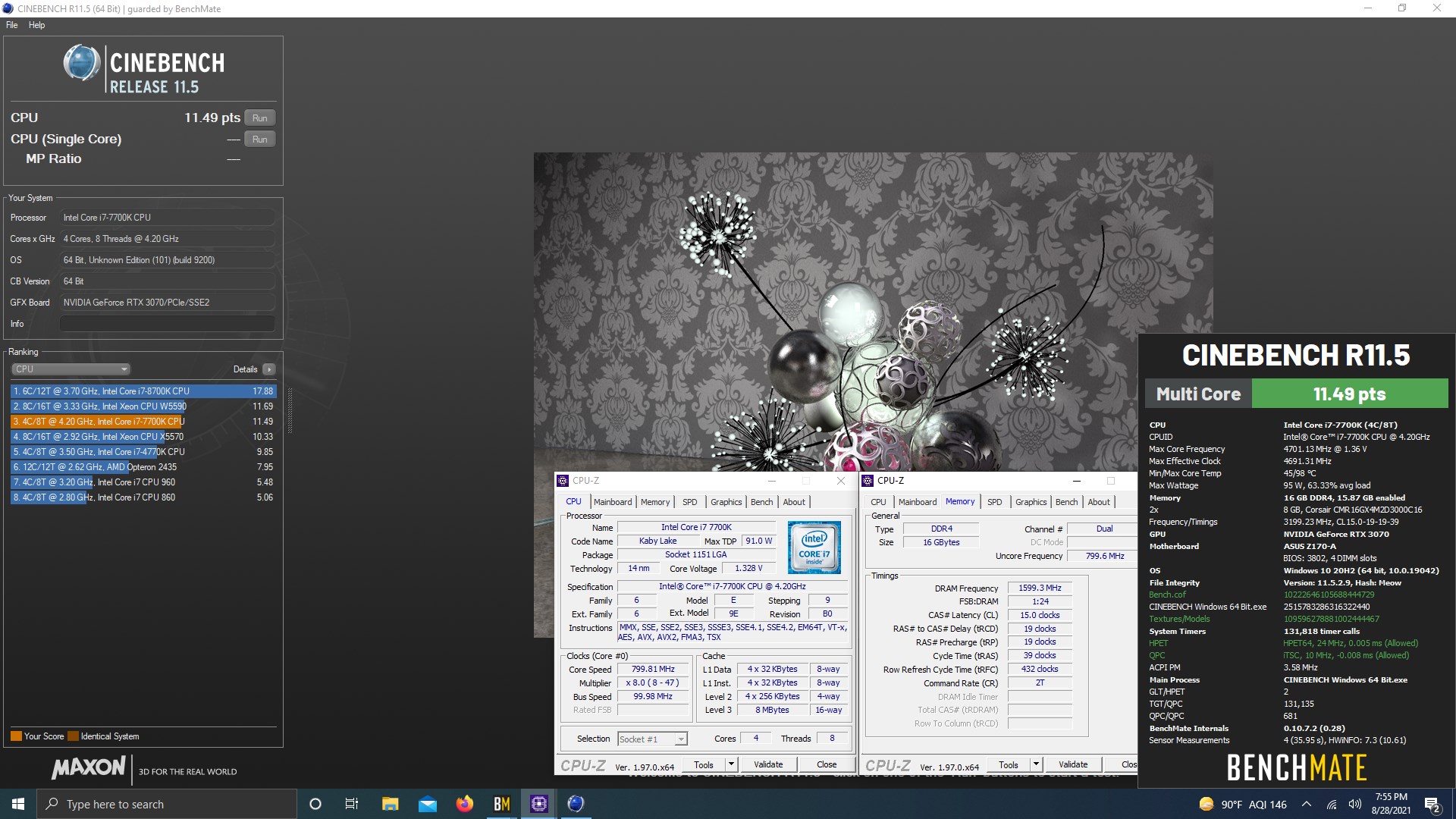This screenshot has width=1456, height=819.
Task: Open Cortana circle icon
Action: pyautogui.click(x=315, y=804)
